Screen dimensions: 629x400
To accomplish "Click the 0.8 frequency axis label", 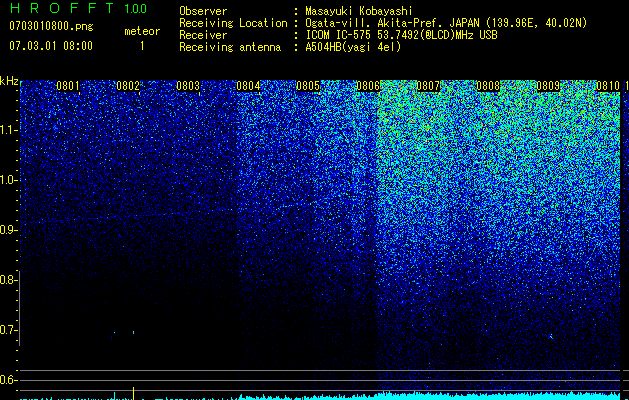I will point(8,280).
